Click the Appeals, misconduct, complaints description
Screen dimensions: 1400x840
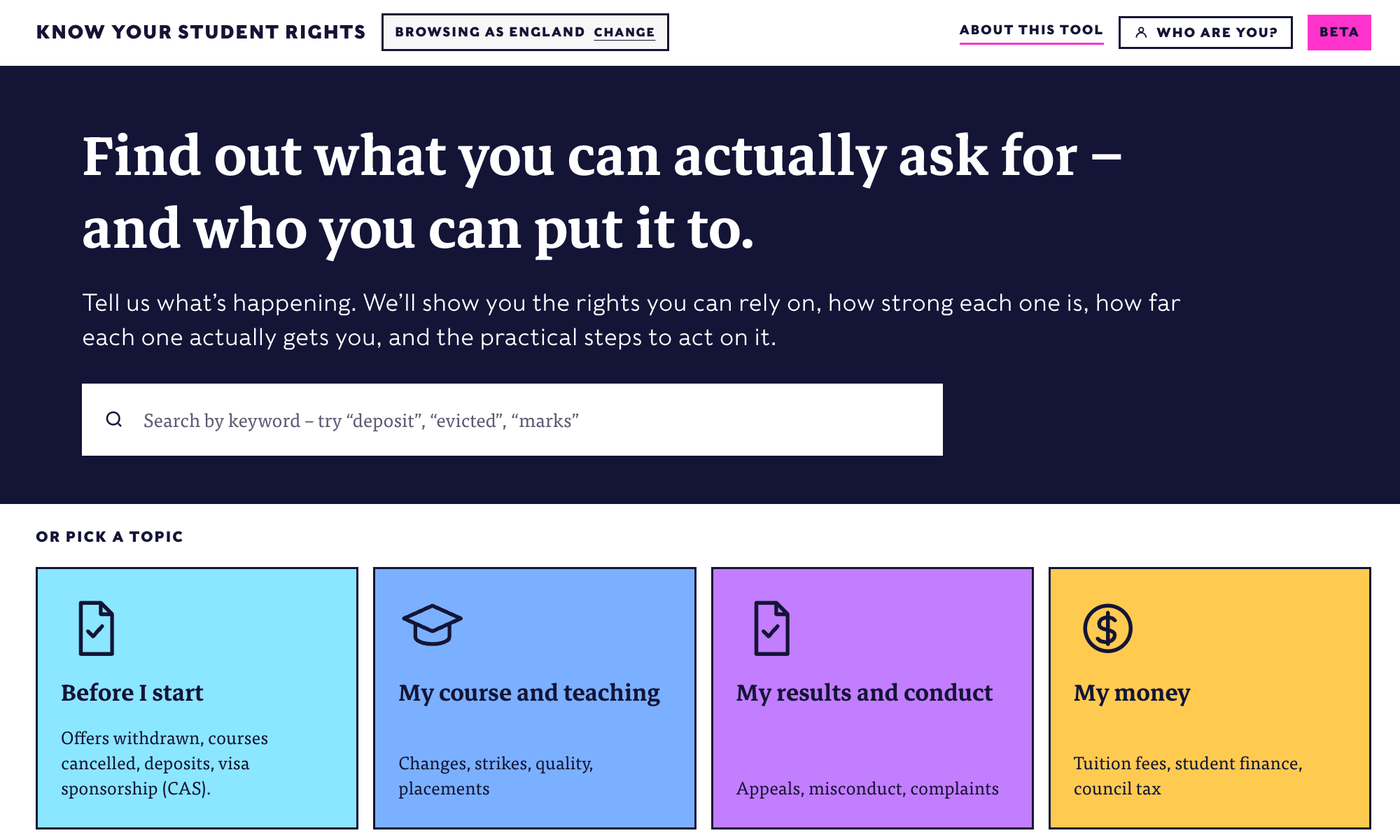tap(867, 788)
